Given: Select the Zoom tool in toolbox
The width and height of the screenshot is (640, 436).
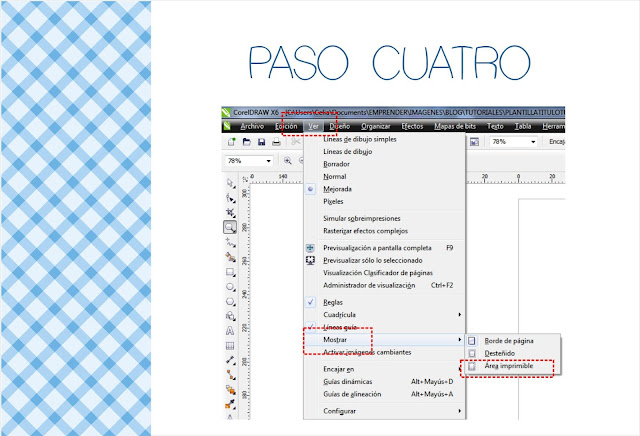Looking at the screenshot, I should coord(230,227).
